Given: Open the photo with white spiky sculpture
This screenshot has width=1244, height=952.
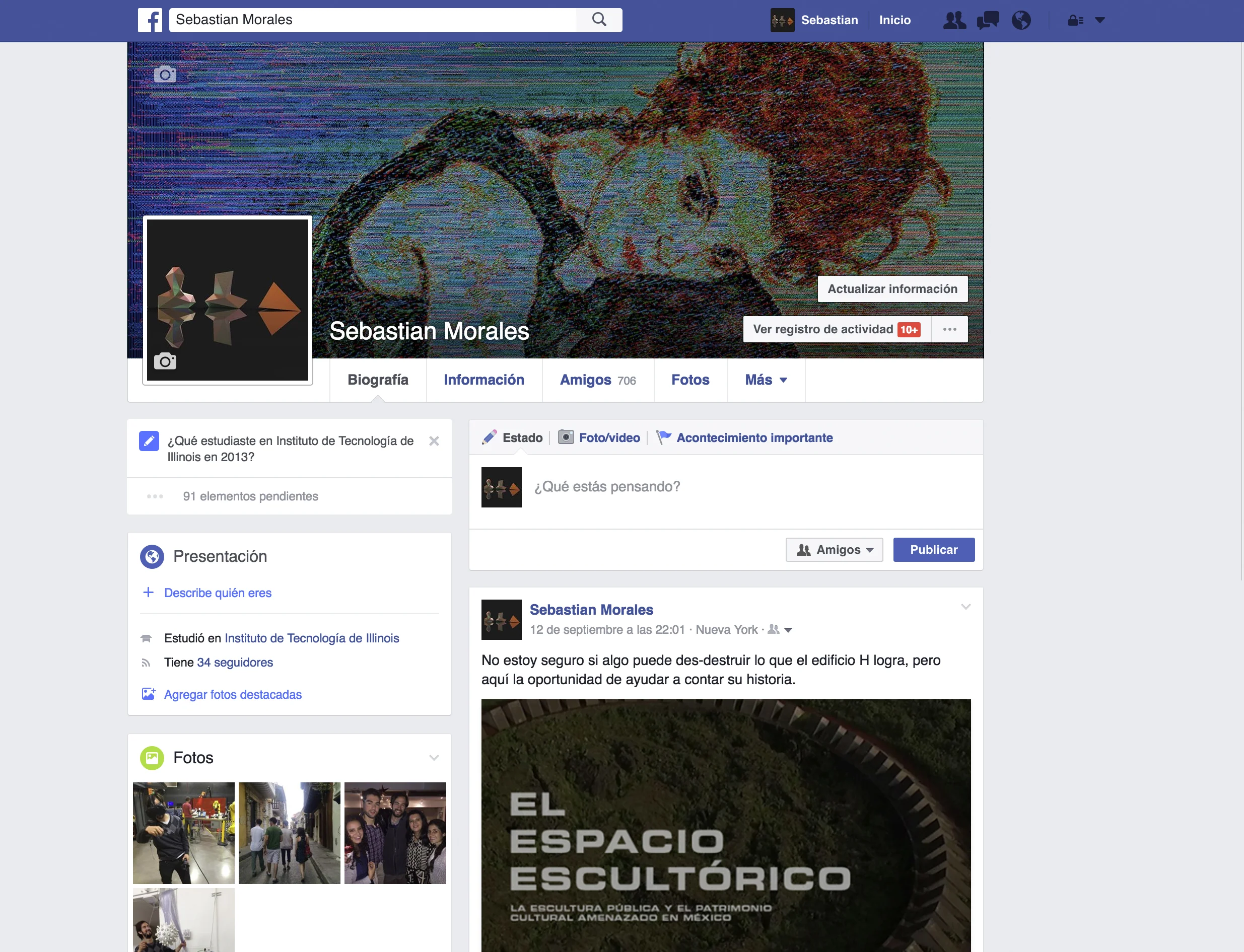Looking at the screenshot, I should (184, 920).
